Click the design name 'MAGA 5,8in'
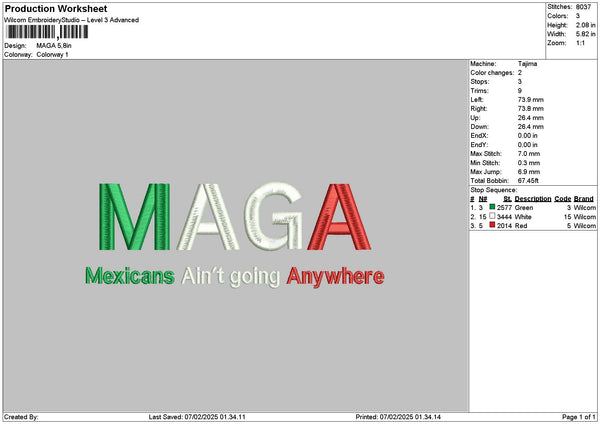The image size is (600, 424). tap(54, 46)
